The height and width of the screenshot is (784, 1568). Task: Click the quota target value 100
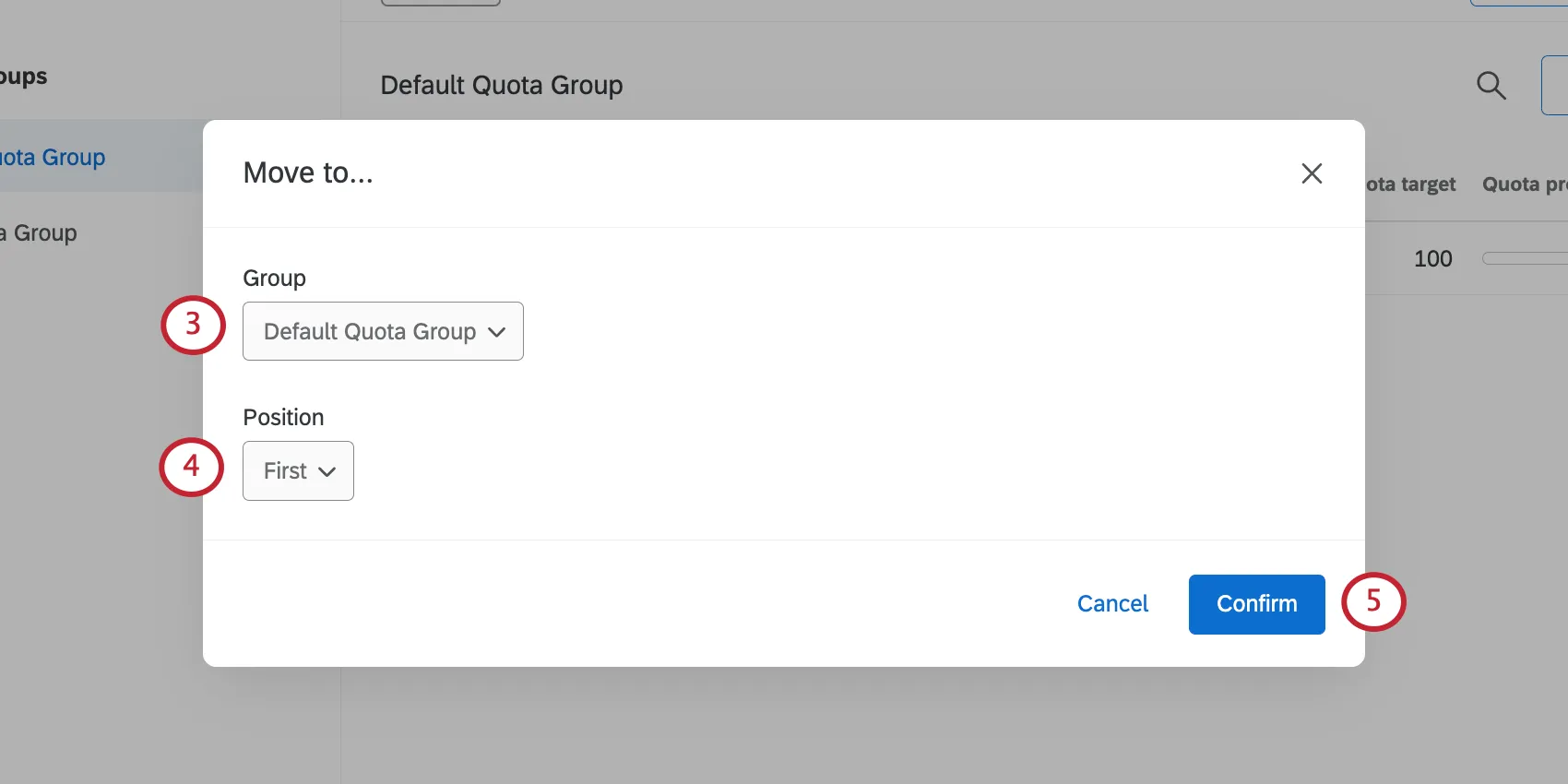pyautogui.click(x=1431, y=258)
